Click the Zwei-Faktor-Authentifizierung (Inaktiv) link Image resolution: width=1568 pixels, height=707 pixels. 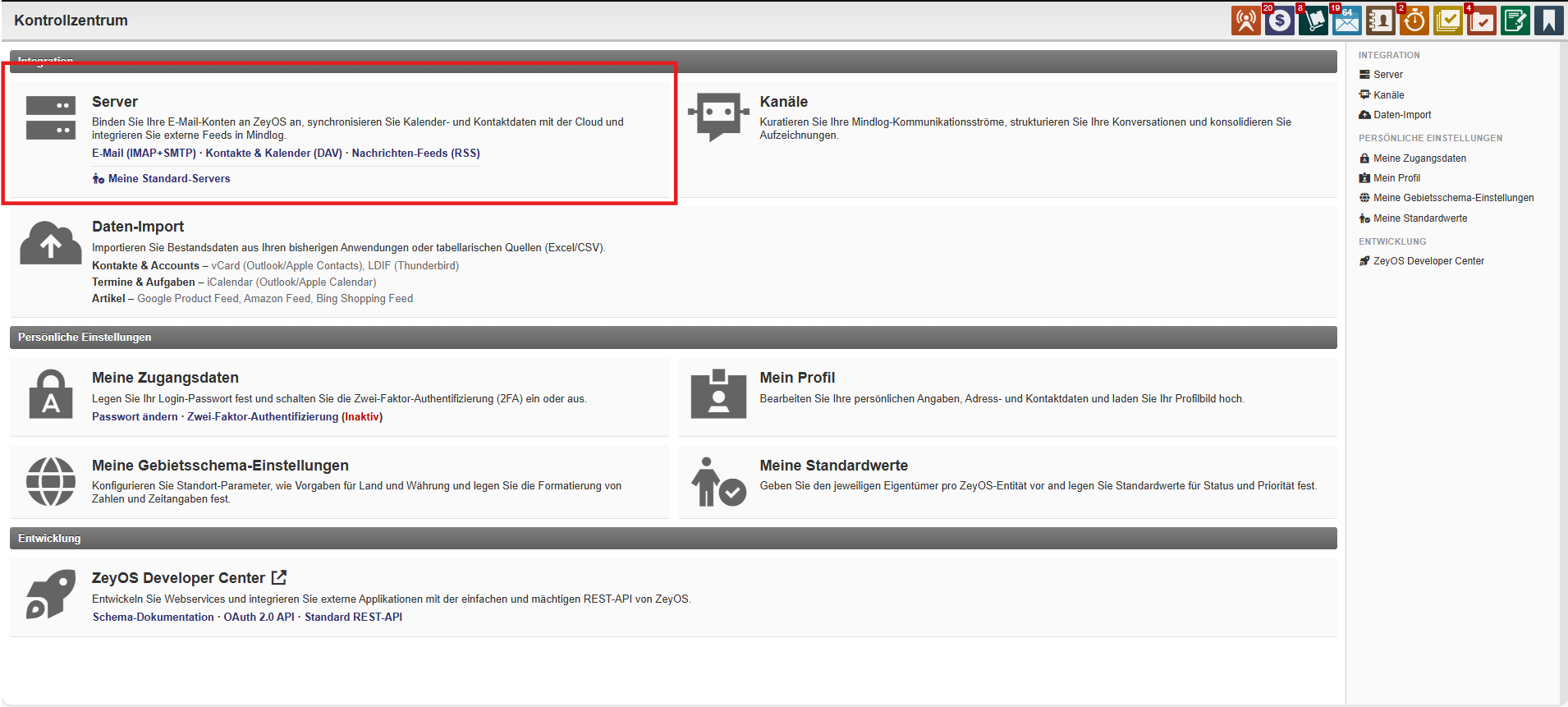click(285, 417)
